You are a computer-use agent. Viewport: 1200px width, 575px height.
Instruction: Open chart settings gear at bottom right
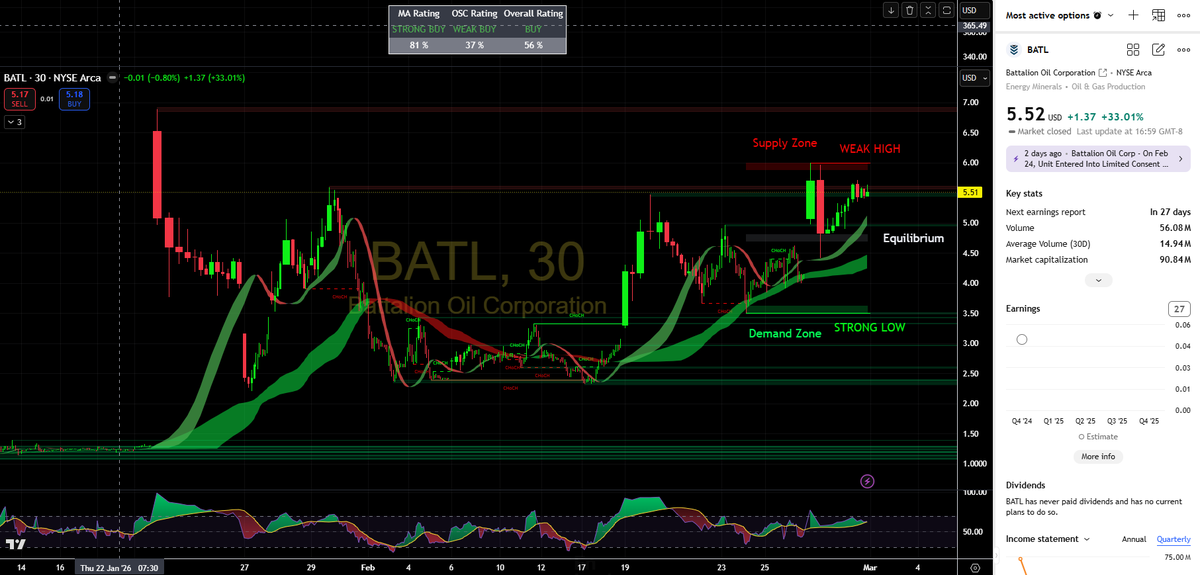975,567
